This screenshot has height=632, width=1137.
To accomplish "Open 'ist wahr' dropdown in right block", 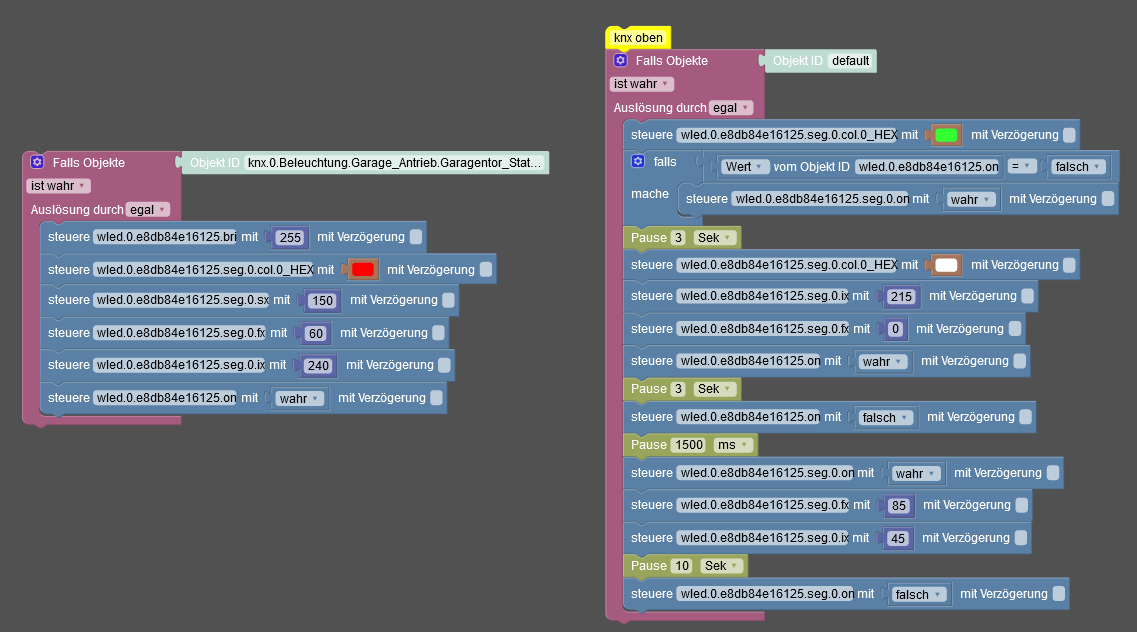I will [641, 84].
